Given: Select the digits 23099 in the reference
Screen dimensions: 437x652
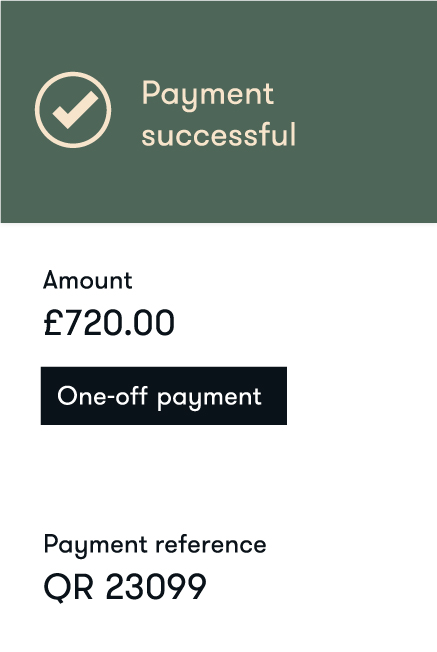Looking at the screenshot, I should [x=156, y=587].
